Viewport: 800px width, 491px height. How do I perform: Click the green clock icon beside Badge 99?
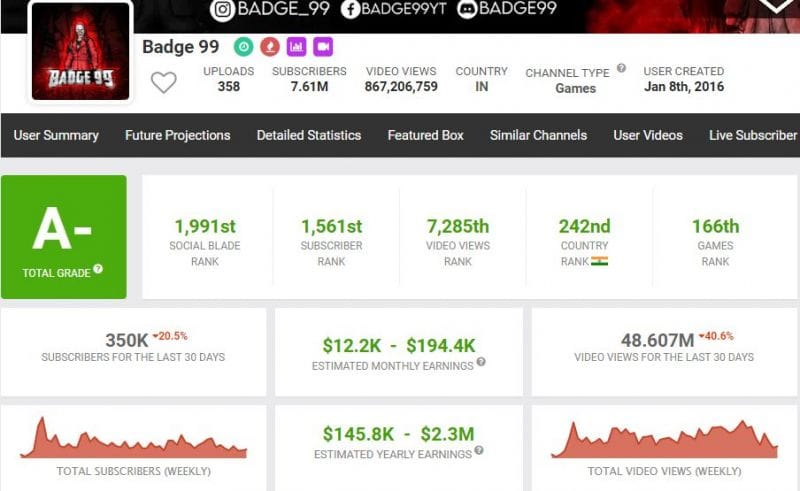(x=243, y=47)
